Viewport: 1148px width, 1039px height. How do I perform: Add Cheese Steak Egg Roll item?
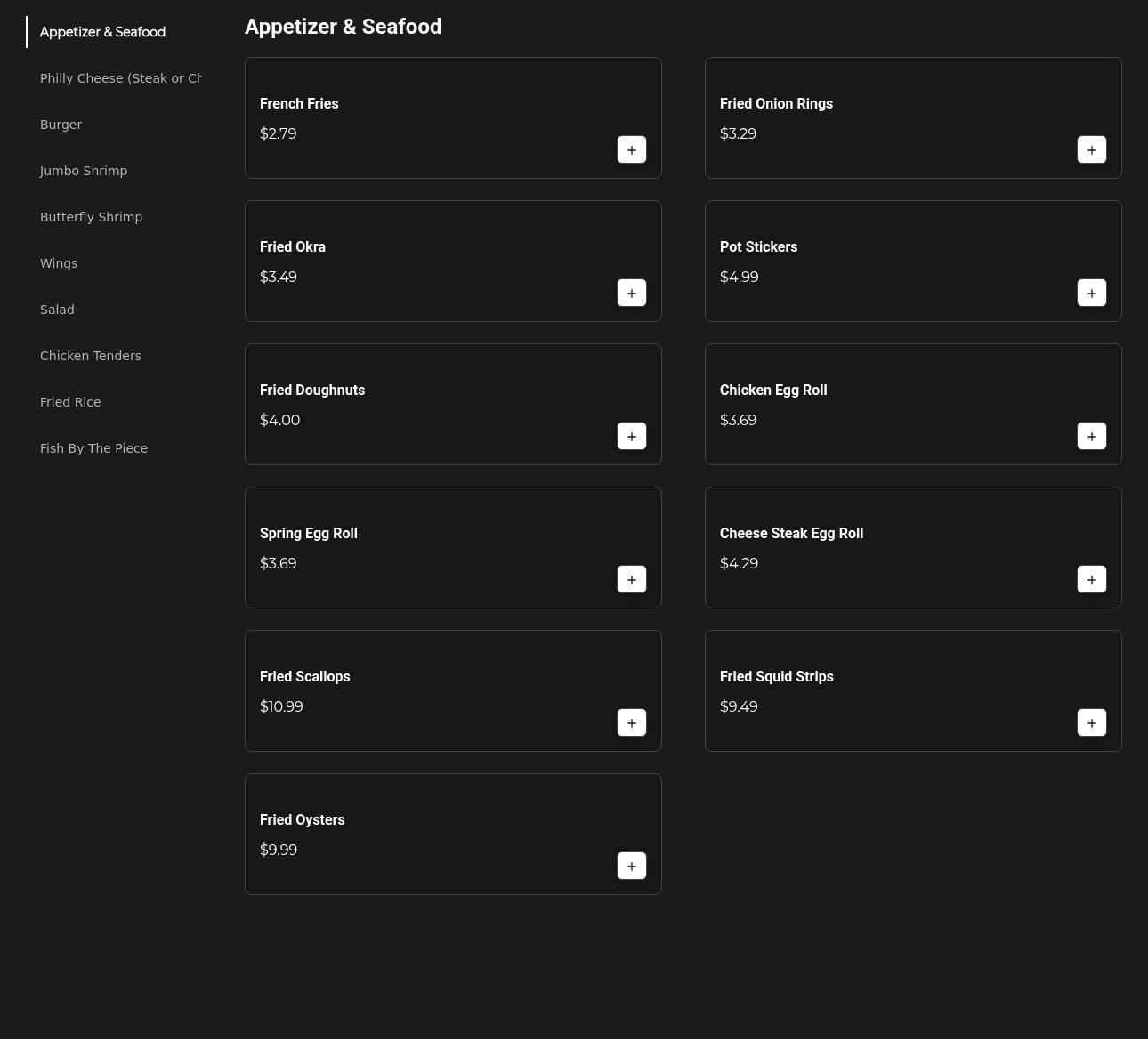coord(1091,579)
